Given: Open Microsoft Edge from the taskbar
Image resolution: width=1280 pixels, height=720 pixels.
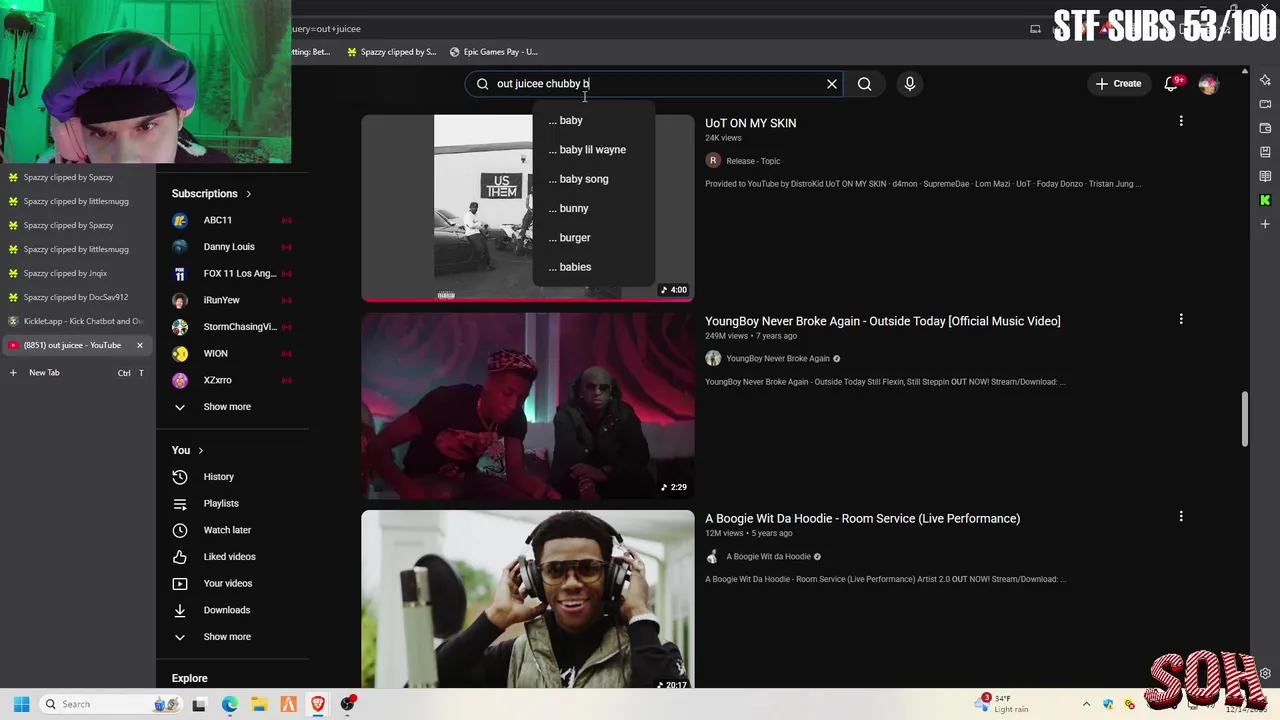Looking at the screenshot, I should (x=229, y=704).
